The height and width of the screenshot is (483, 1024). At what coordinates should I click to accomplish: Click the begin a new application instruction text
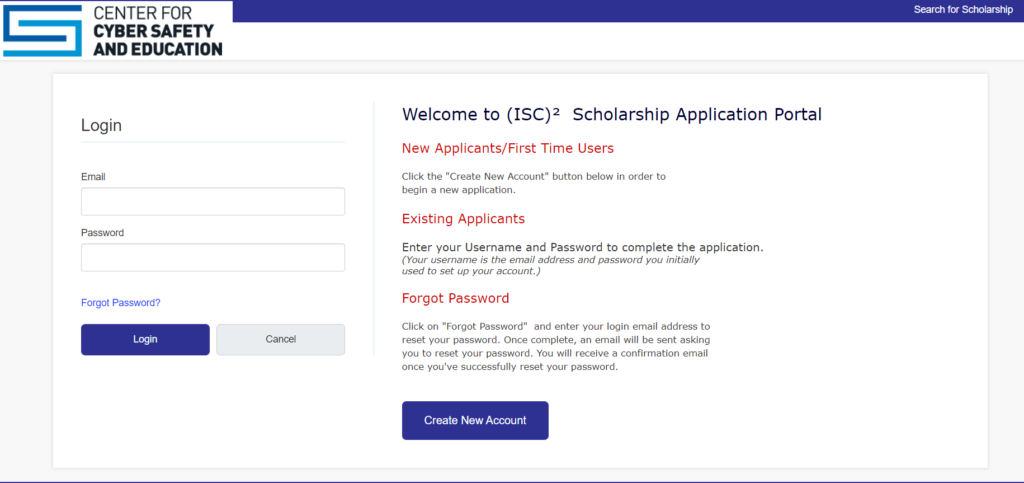(534, 183)
